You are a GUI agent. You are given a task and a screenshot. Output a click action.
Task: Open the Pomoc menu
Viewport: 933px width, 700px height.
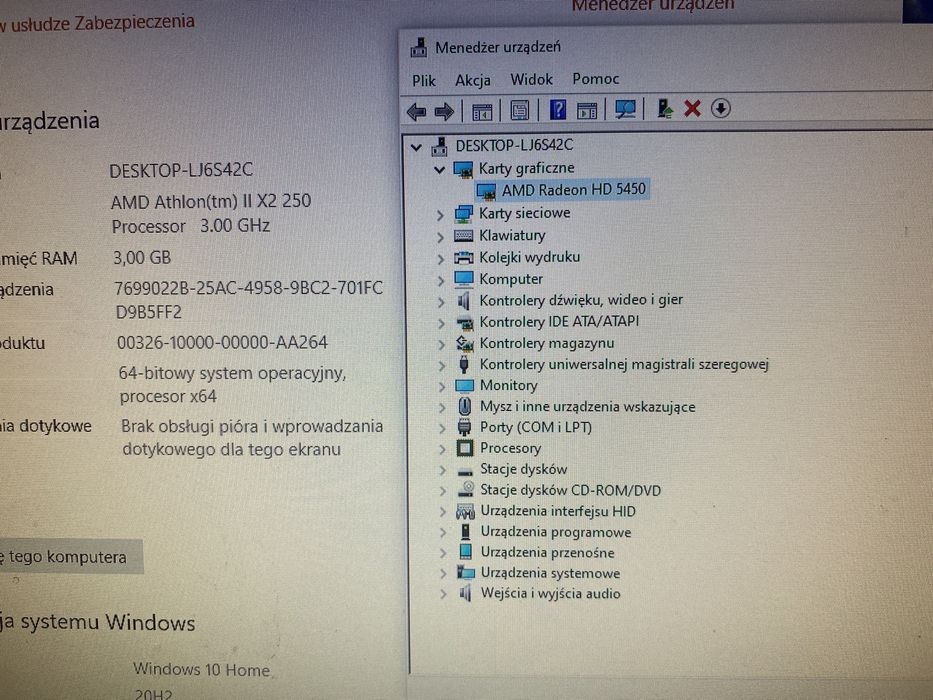[x=596, y=79]
